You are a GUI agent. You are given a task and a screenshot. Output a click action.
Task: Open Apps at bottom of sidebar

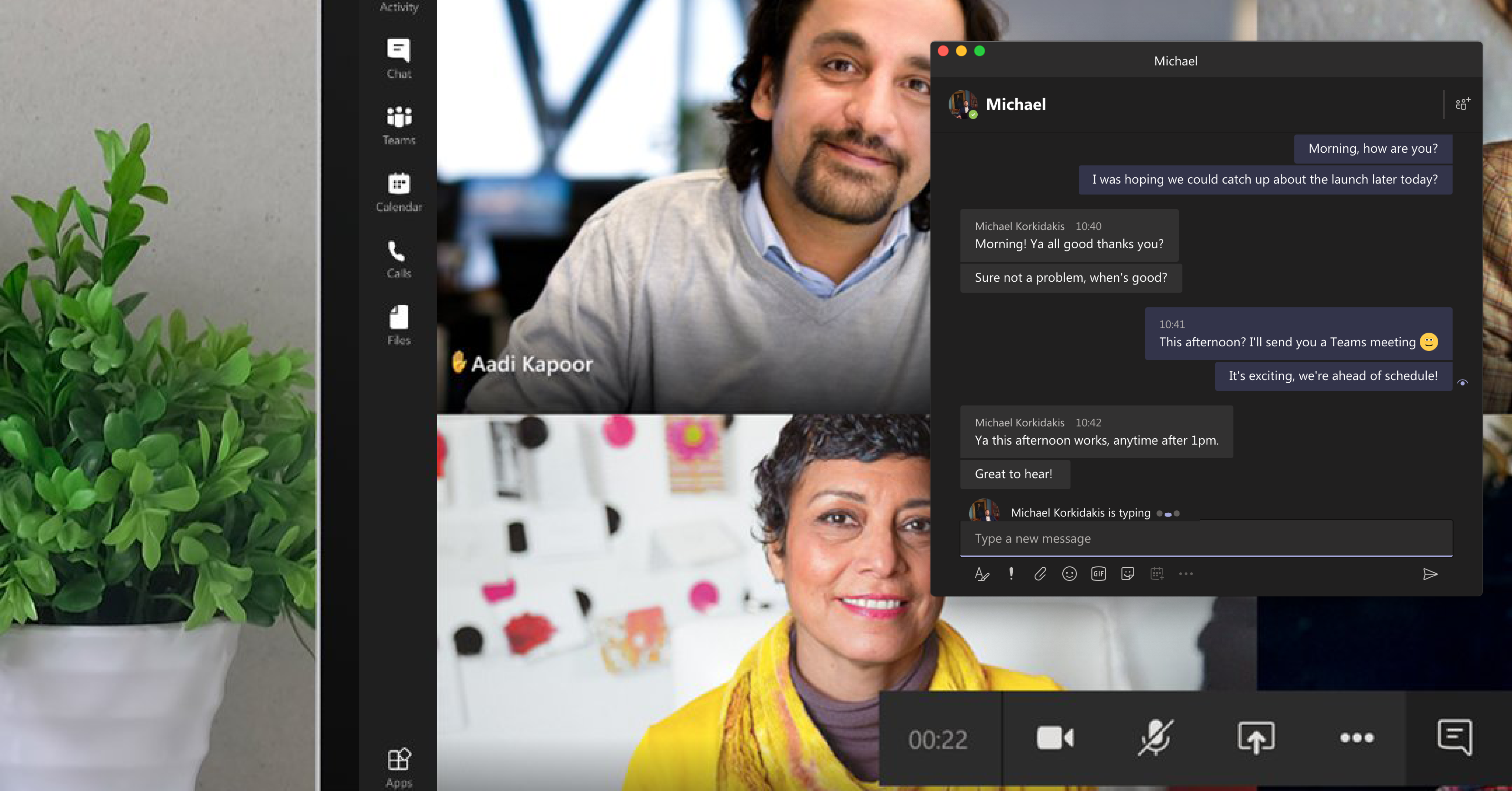coord(399,767)
